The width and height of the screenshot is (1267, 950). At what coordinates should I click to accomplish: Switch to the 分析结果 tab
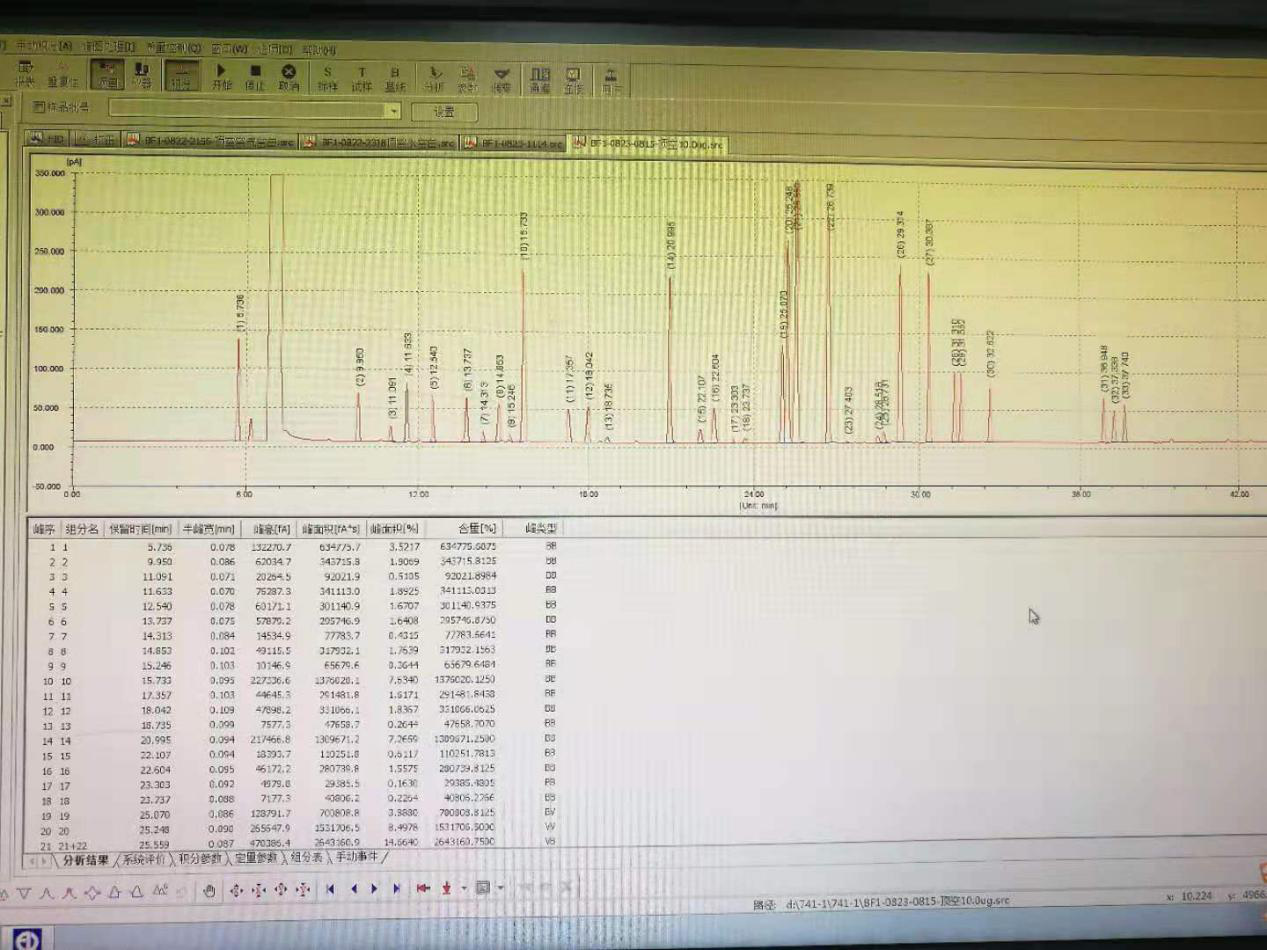87,858
